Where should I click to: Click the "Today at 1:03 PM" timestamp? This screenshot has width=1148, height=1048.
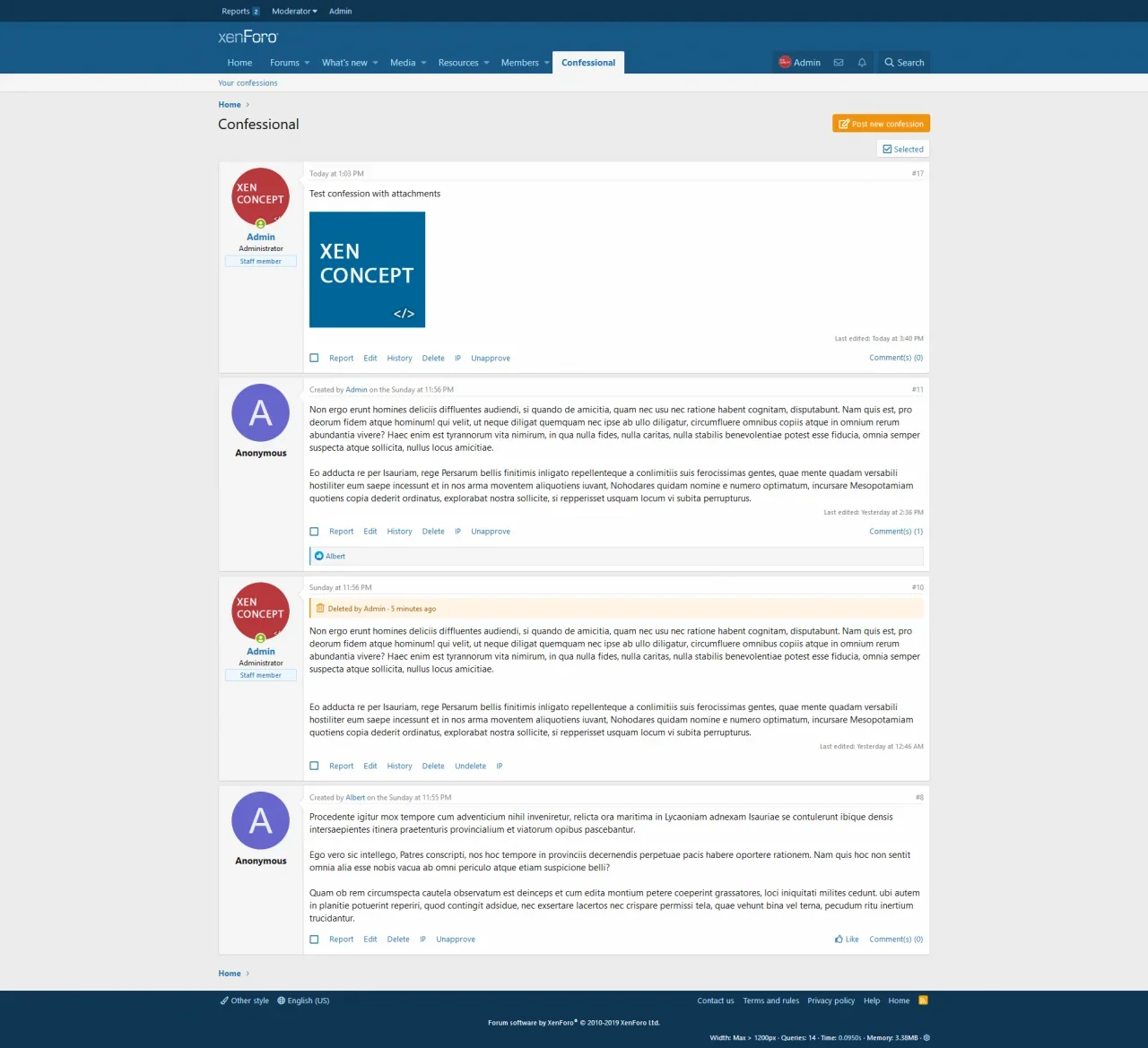(336, 174)
